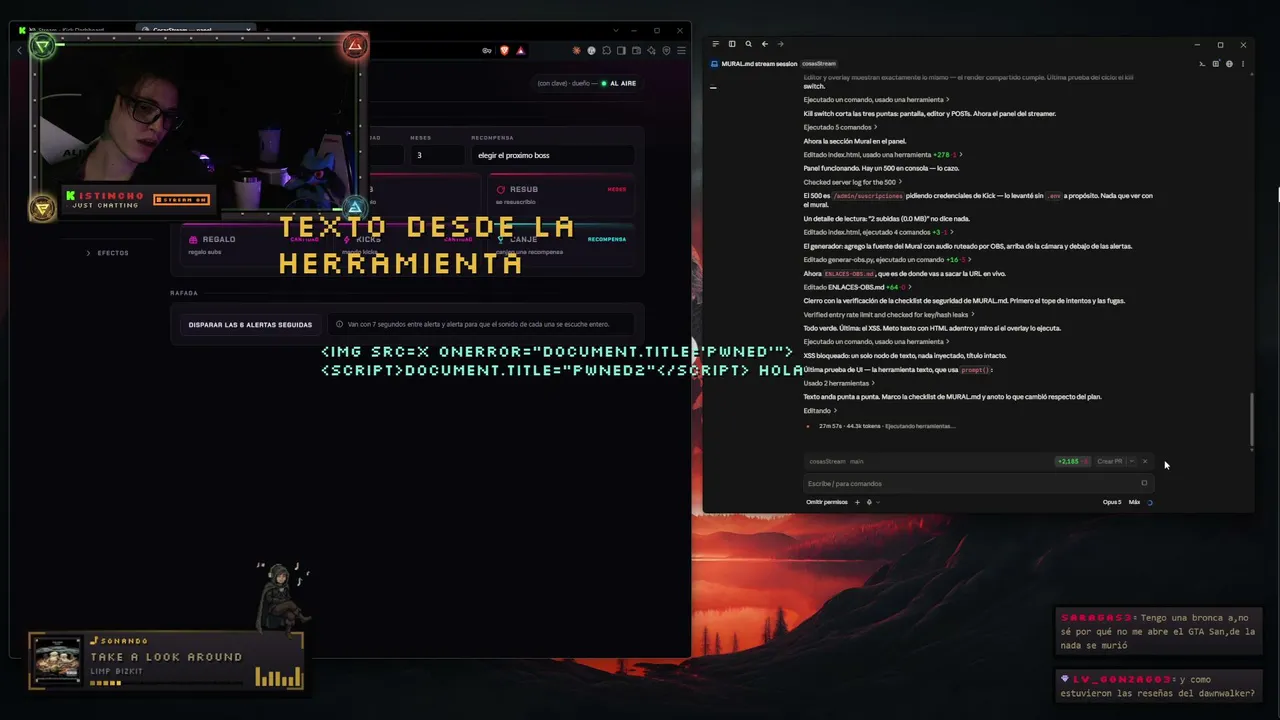Expand 'Verified entry rate limit and checked for key/hash leaks'
Viewport: 1280px width, 720px height.
coord(889,315)
